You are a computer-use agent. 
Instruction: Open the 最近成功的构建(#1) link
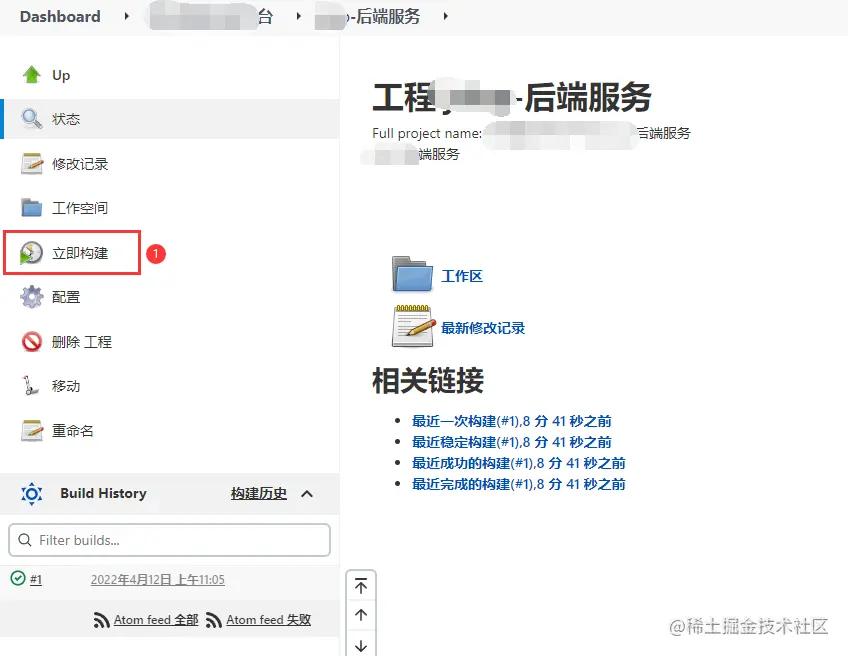pyautogui.click(x=519, y=463)
